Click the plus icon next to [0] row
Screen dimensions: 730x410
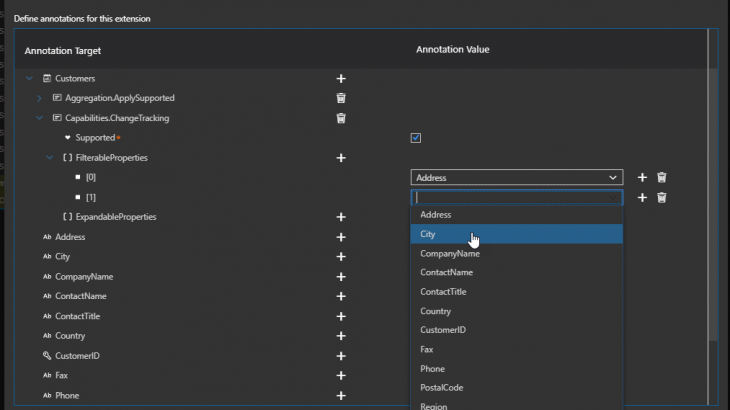pyautogui.click(x=642, y=178)
